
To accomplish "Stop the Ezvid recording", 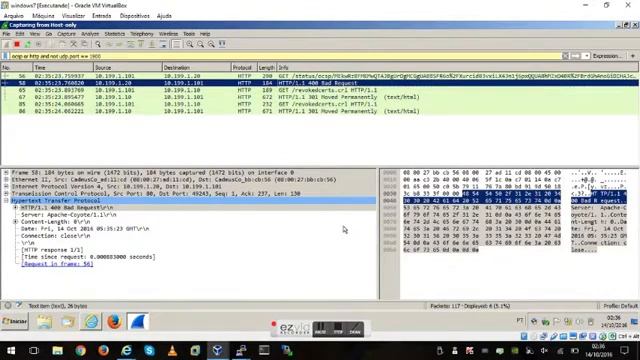I will point(338,329).
